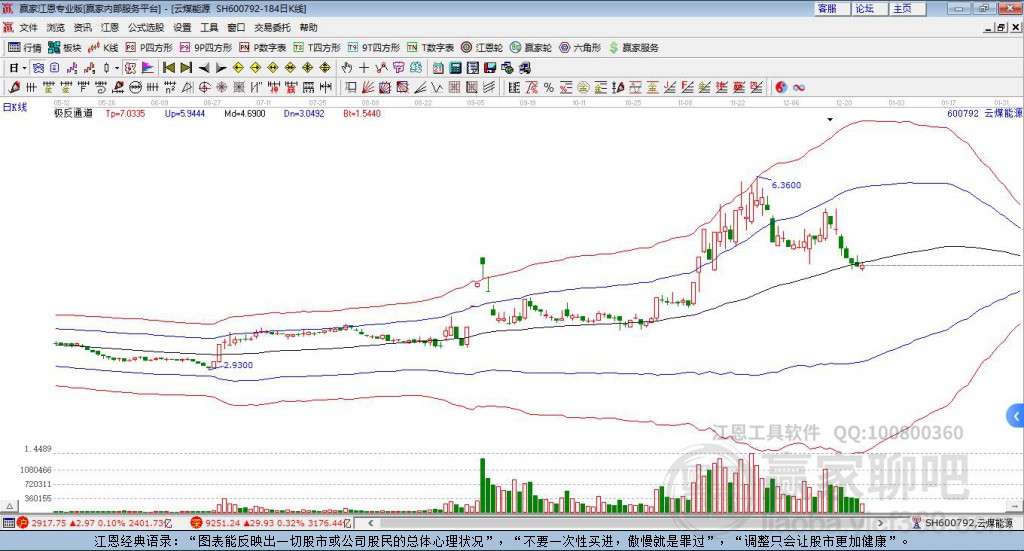Click the black left arrow to step back
Viewport: 1024px width, 551px height.
[x=204, y=68]
